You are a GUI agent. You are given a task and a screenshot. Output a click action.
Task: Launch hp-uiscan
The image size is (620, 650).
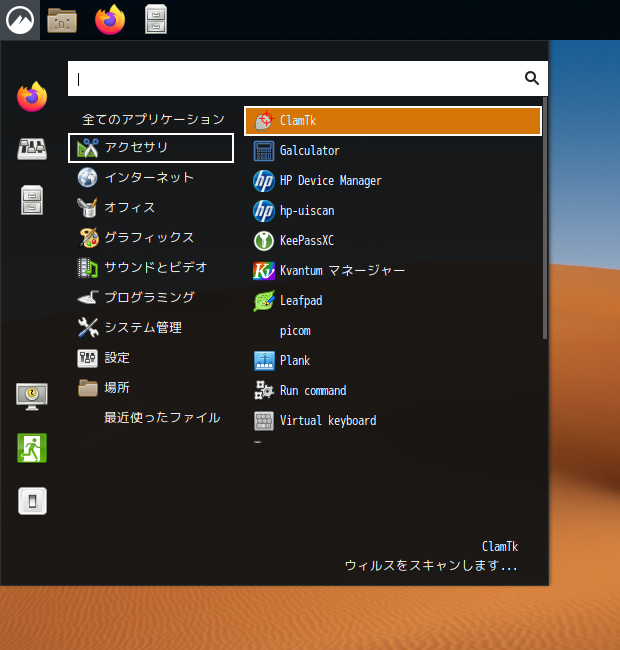point(393,211)
